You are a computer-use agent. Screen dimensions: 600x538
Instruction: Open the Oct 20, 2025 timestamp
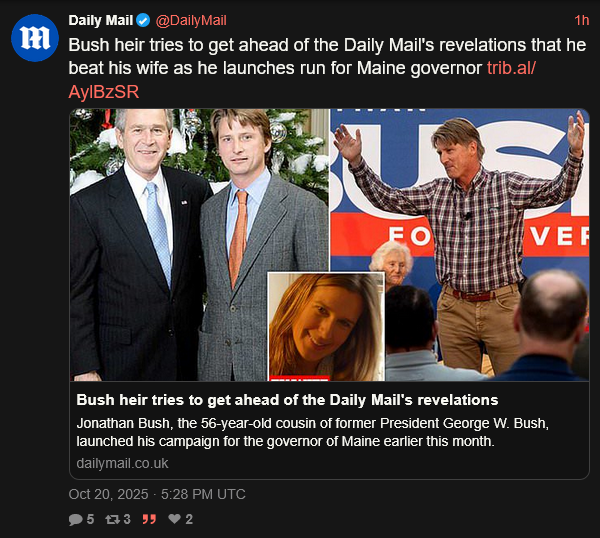pyautogui.click(x=157, y=494)
